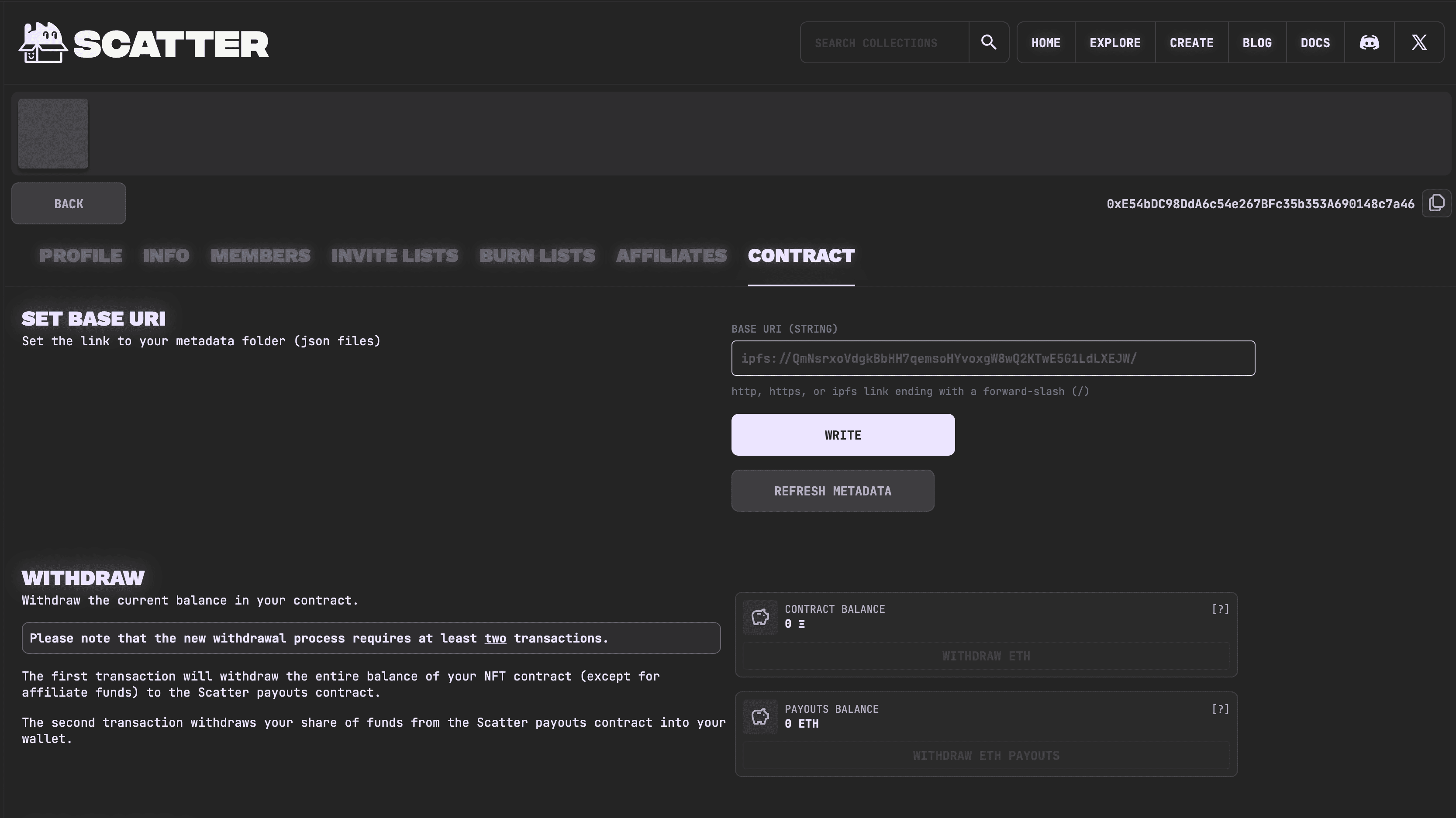Click the Scatter cat logo icon
Viewport: 1456px width, 818px height.
click(43, 43)
